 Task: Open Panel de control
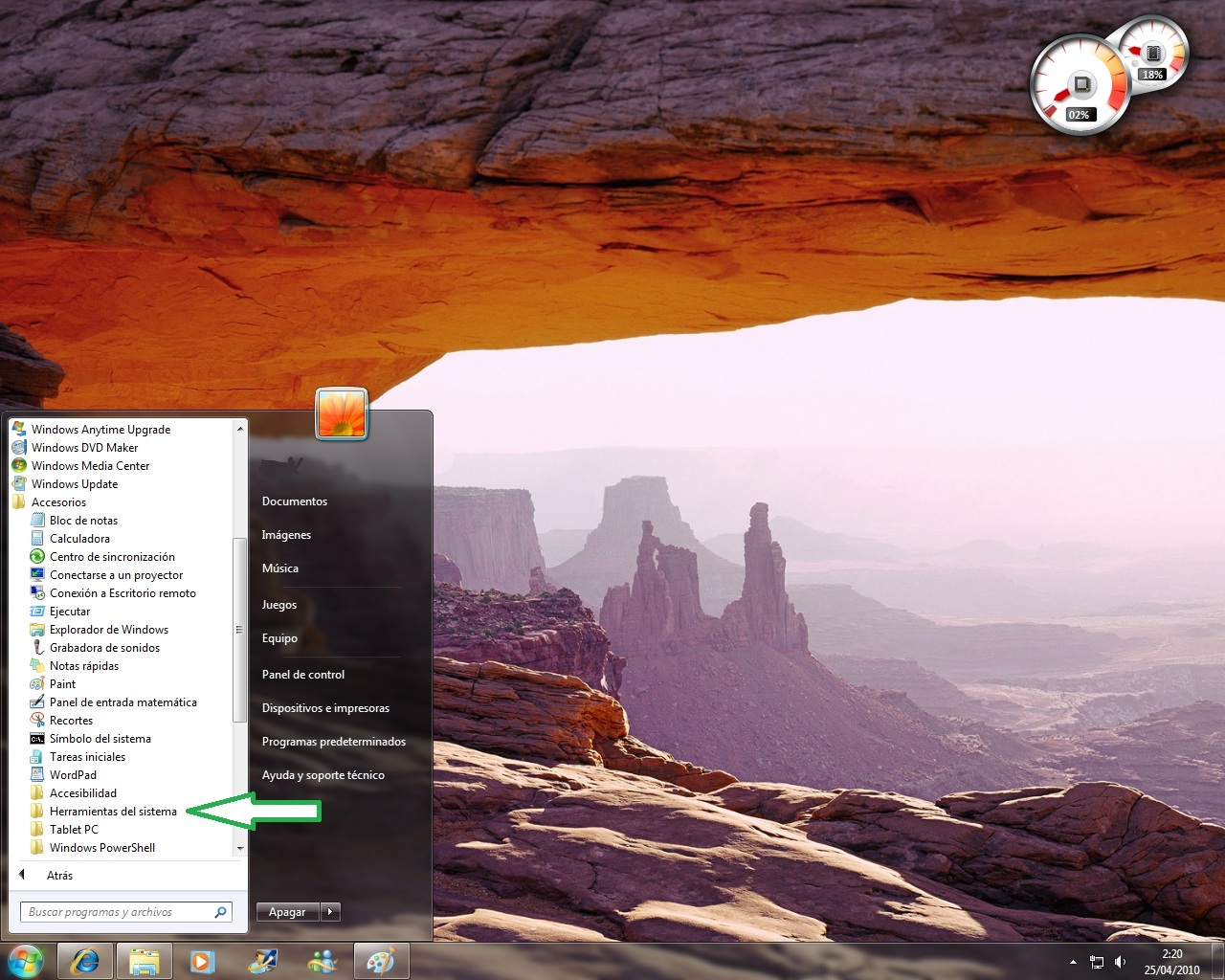pos(303,675)
